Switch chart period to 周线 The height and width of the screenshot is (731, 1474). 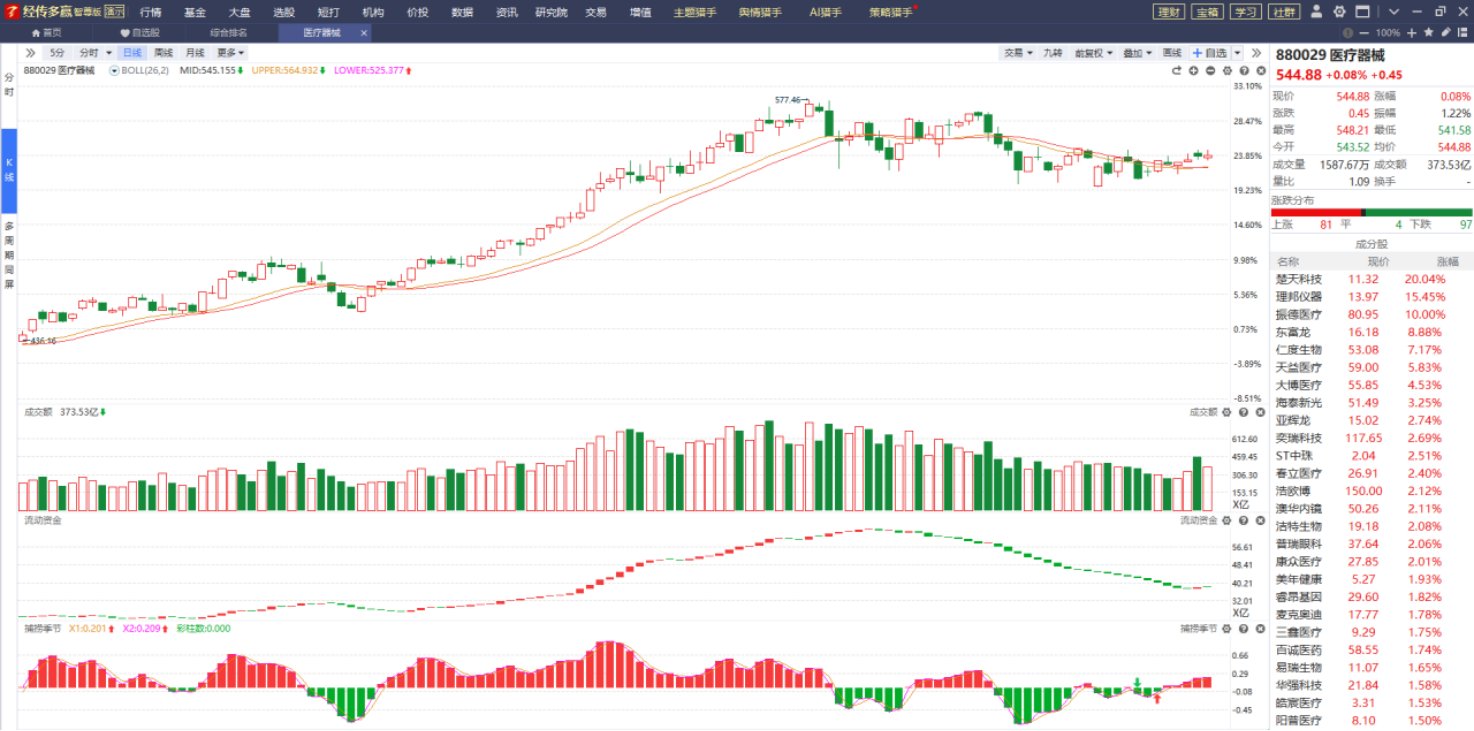click(x=164, y=53)
